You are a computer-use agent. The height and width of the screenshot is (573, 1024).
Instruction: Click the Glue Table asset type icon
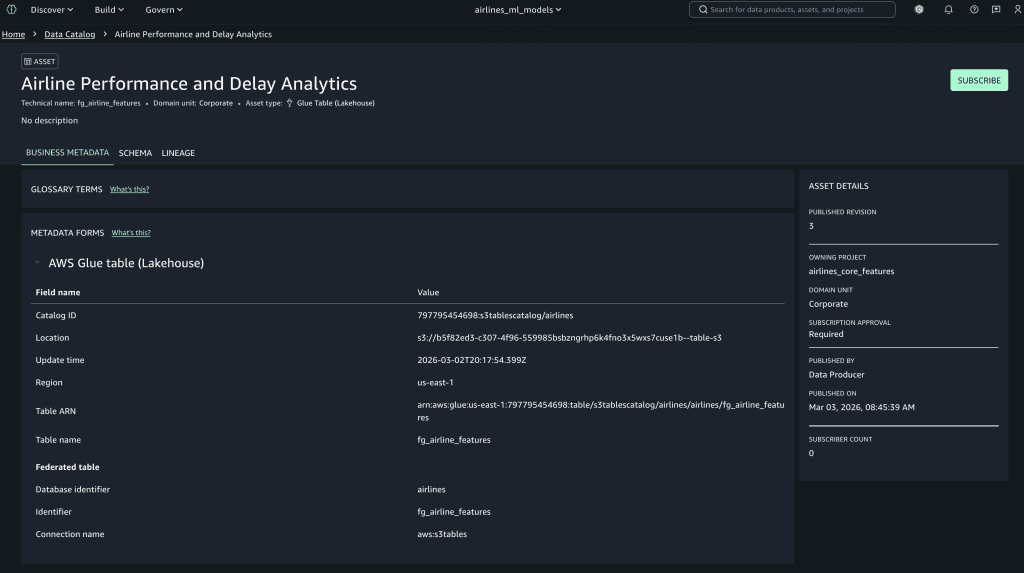[290, 103]
